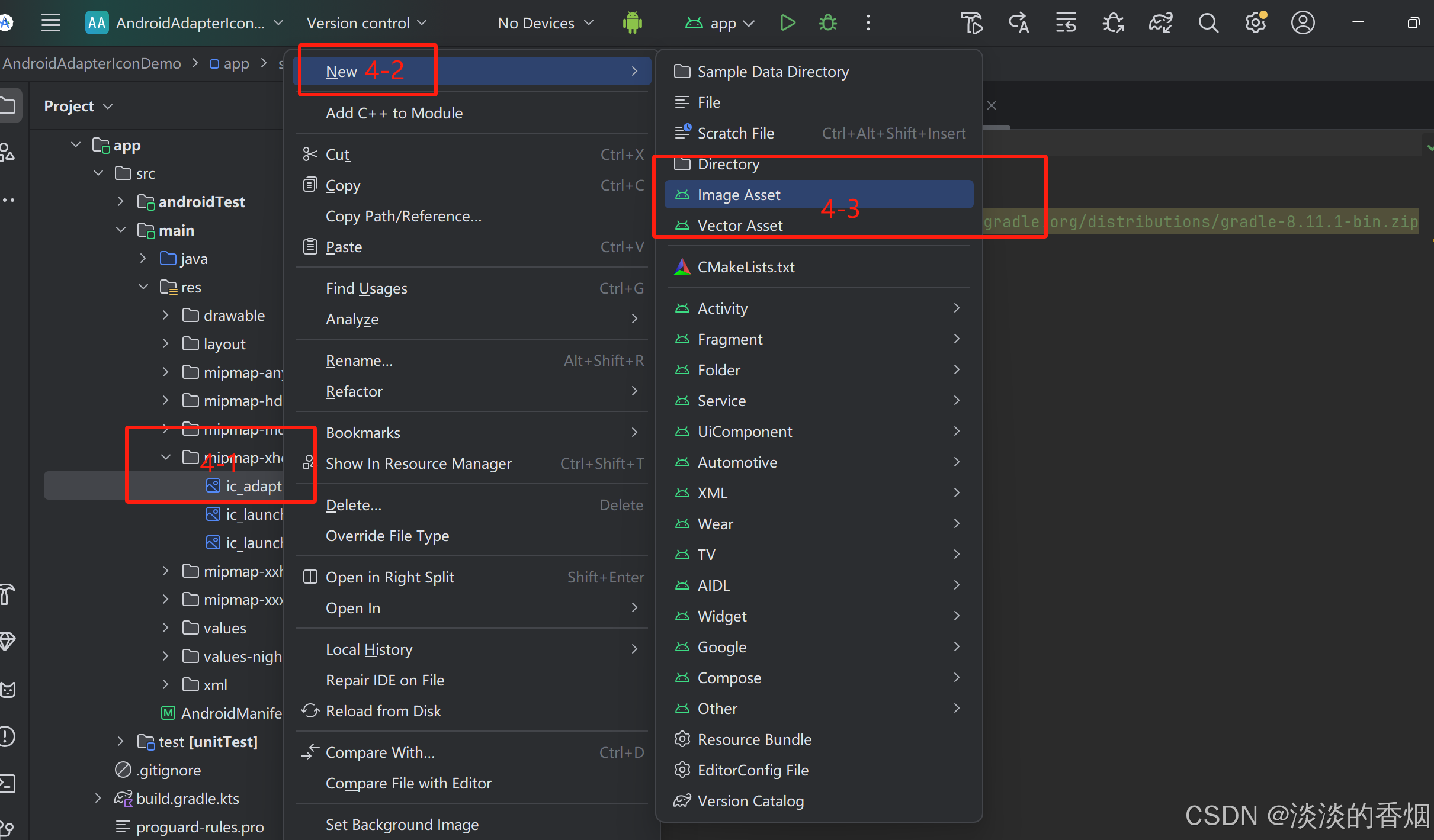Start debugging with the Debug icon

pos(827,22)
